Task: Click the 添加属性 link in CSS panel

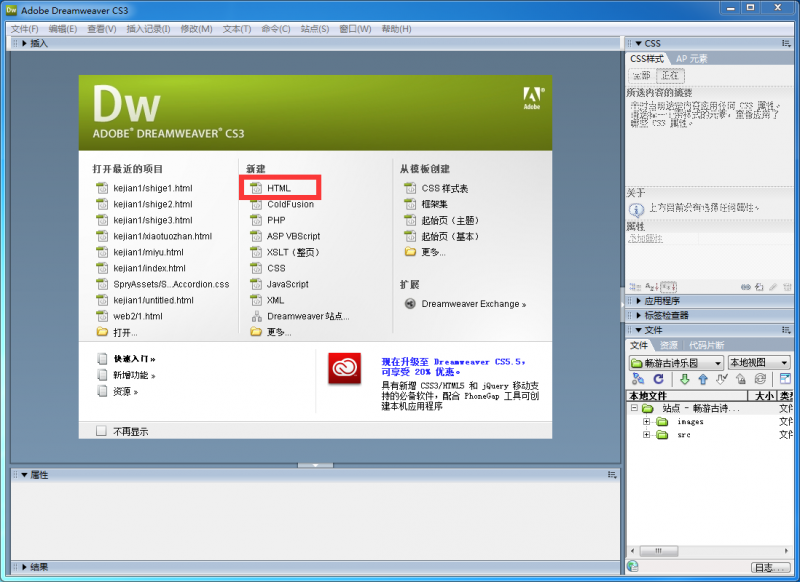Action: point(645,239)
